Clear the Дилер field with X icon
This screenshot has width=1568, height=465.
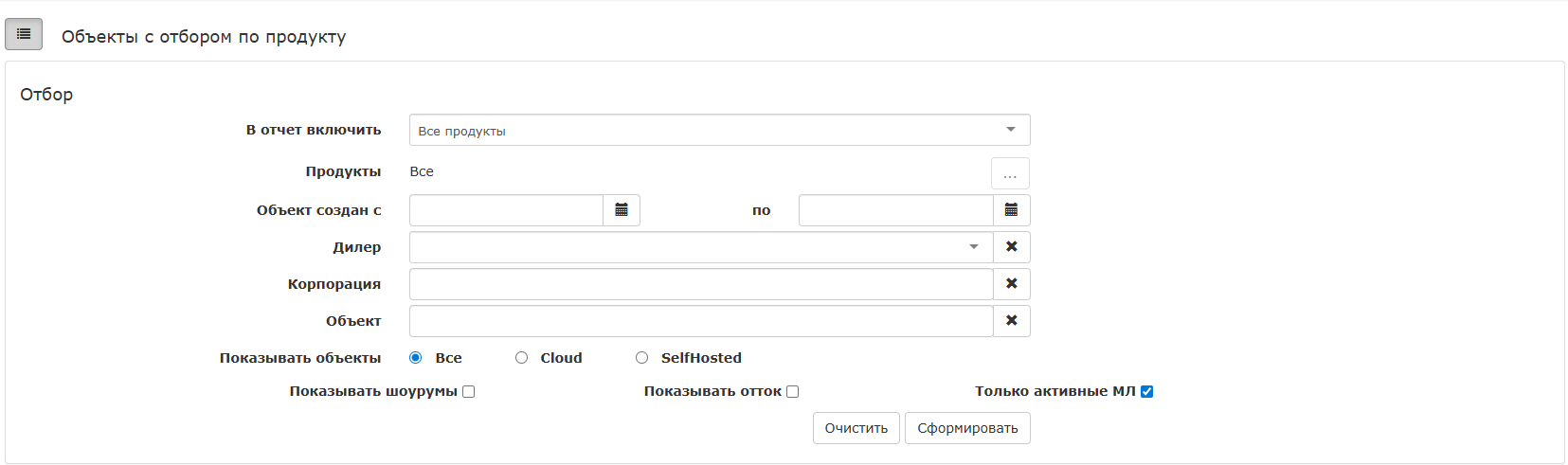pos(1011,247)
